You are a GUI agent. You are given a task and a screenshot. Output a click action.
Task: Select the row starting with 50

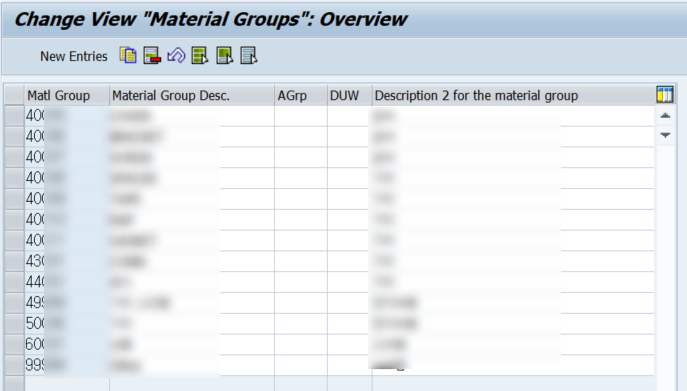point(14,323)
